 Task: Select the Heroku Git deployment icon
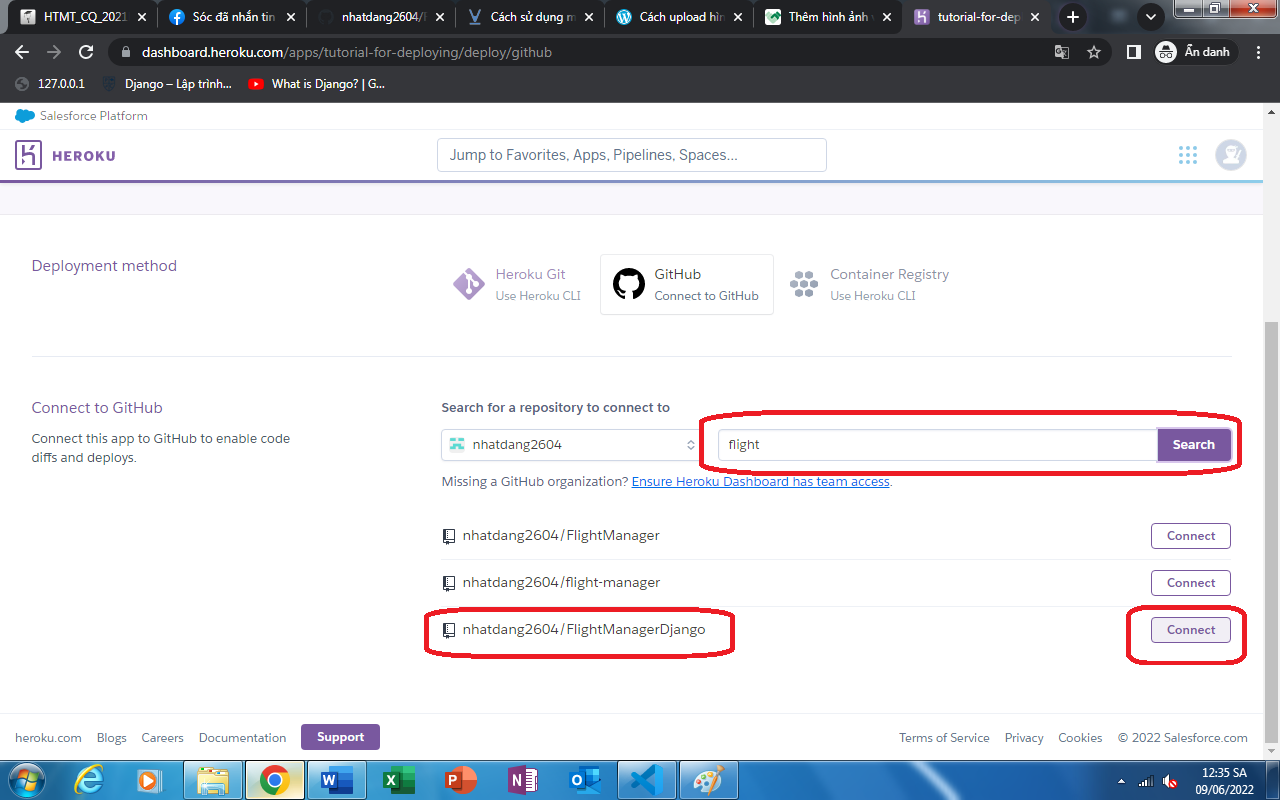469,284
